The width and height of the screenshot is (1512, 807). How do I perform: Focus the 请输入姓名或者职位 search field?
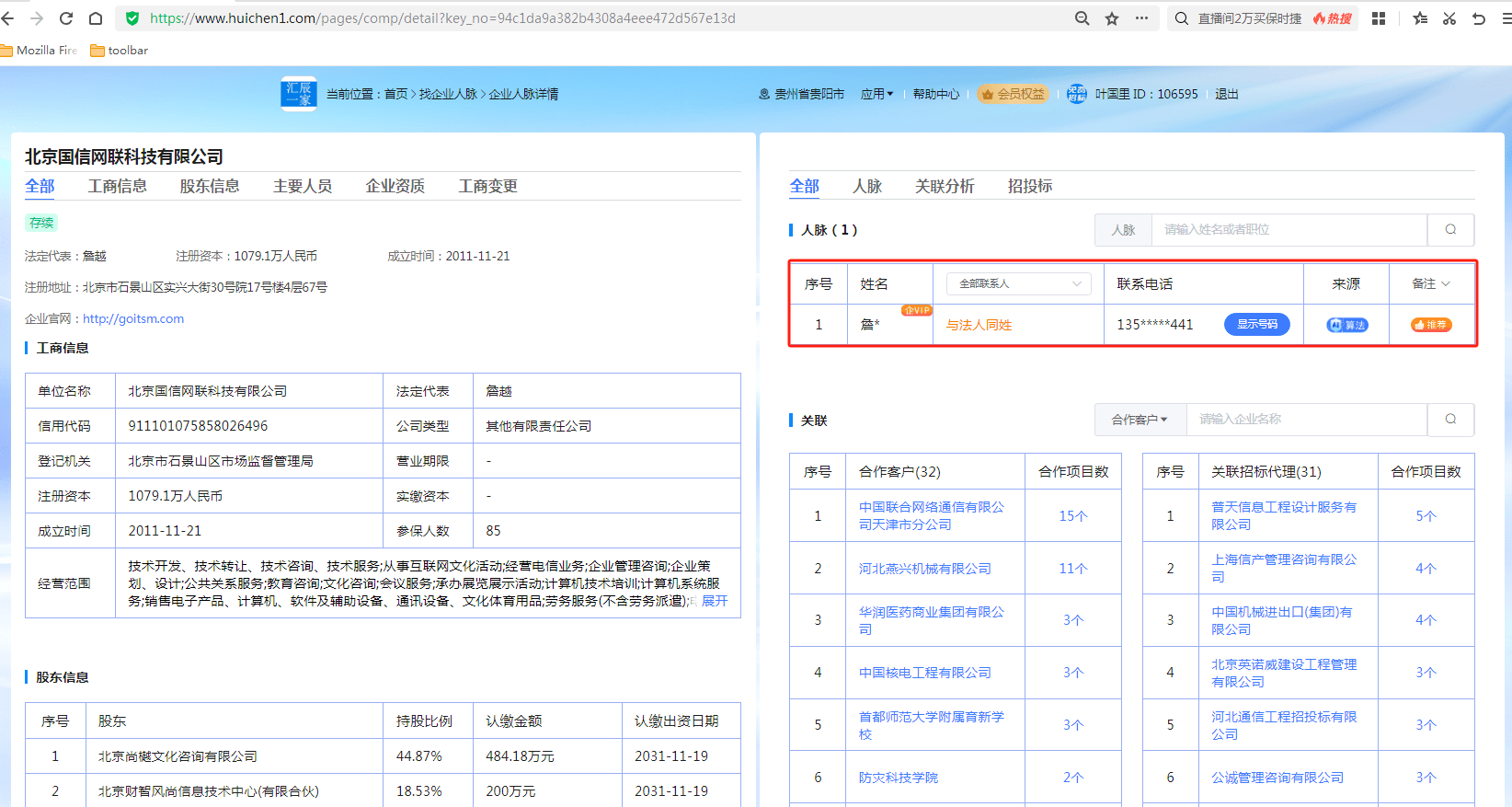coord(1289,230)
